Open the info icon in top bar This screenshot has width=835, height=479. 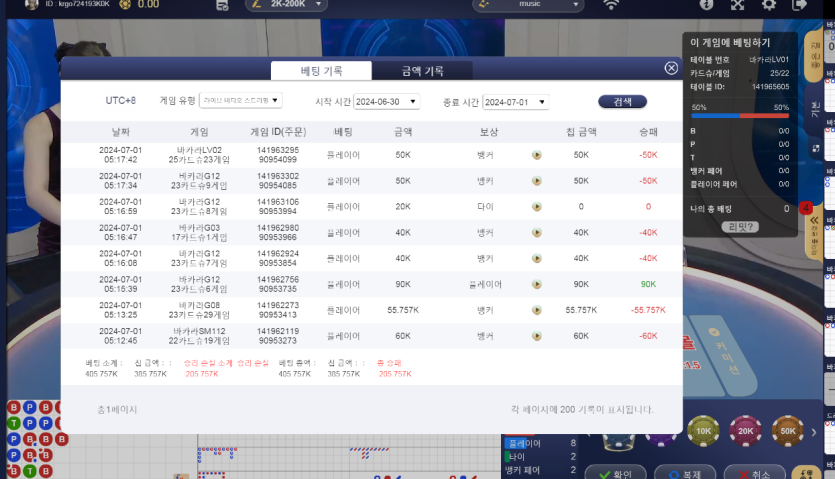point(706,5)
